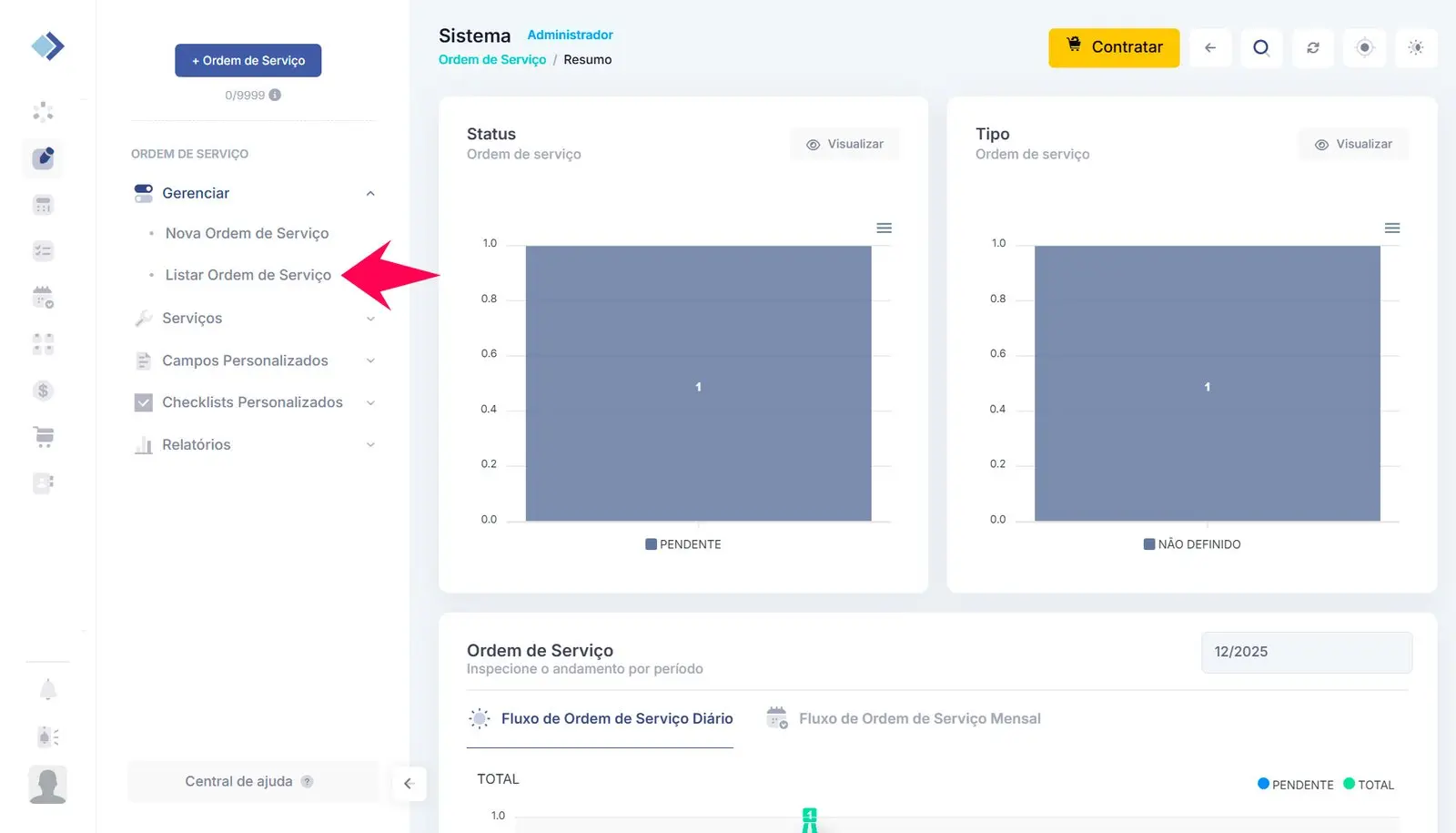Viewport: 1456px width, 833px height.
Task: Click the 12/2025 period input field
Action: [1306, 652]
